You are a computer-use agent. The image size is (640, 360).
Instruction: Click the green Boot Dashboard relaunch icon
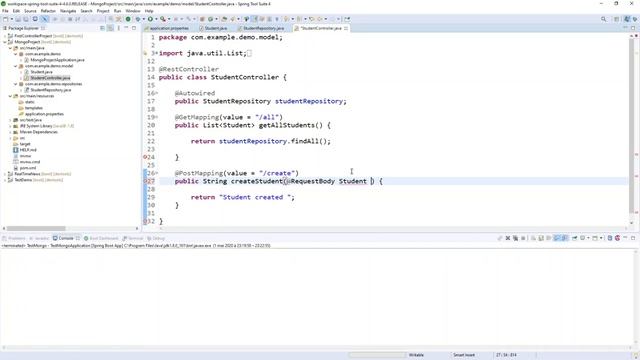click(128, 19)
